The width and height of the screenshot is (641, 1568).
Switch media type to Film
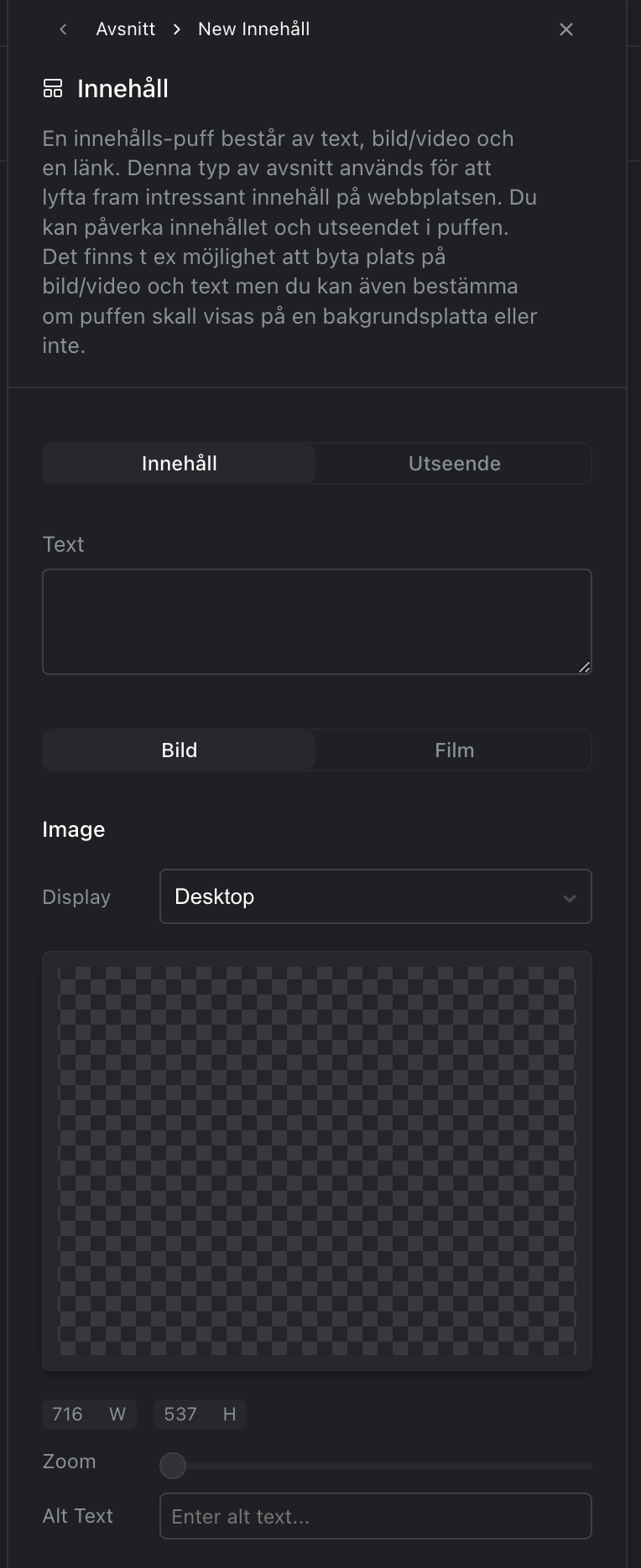pos(454,750)
